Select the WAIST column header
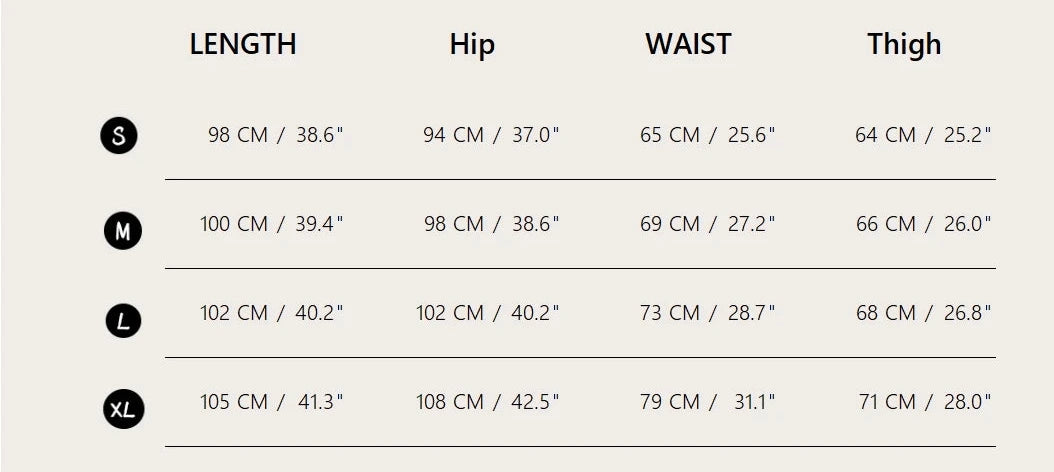Image resolution: width=1054 pixels, height=472 pixels. pyautogui.click(x=688, y=44)
